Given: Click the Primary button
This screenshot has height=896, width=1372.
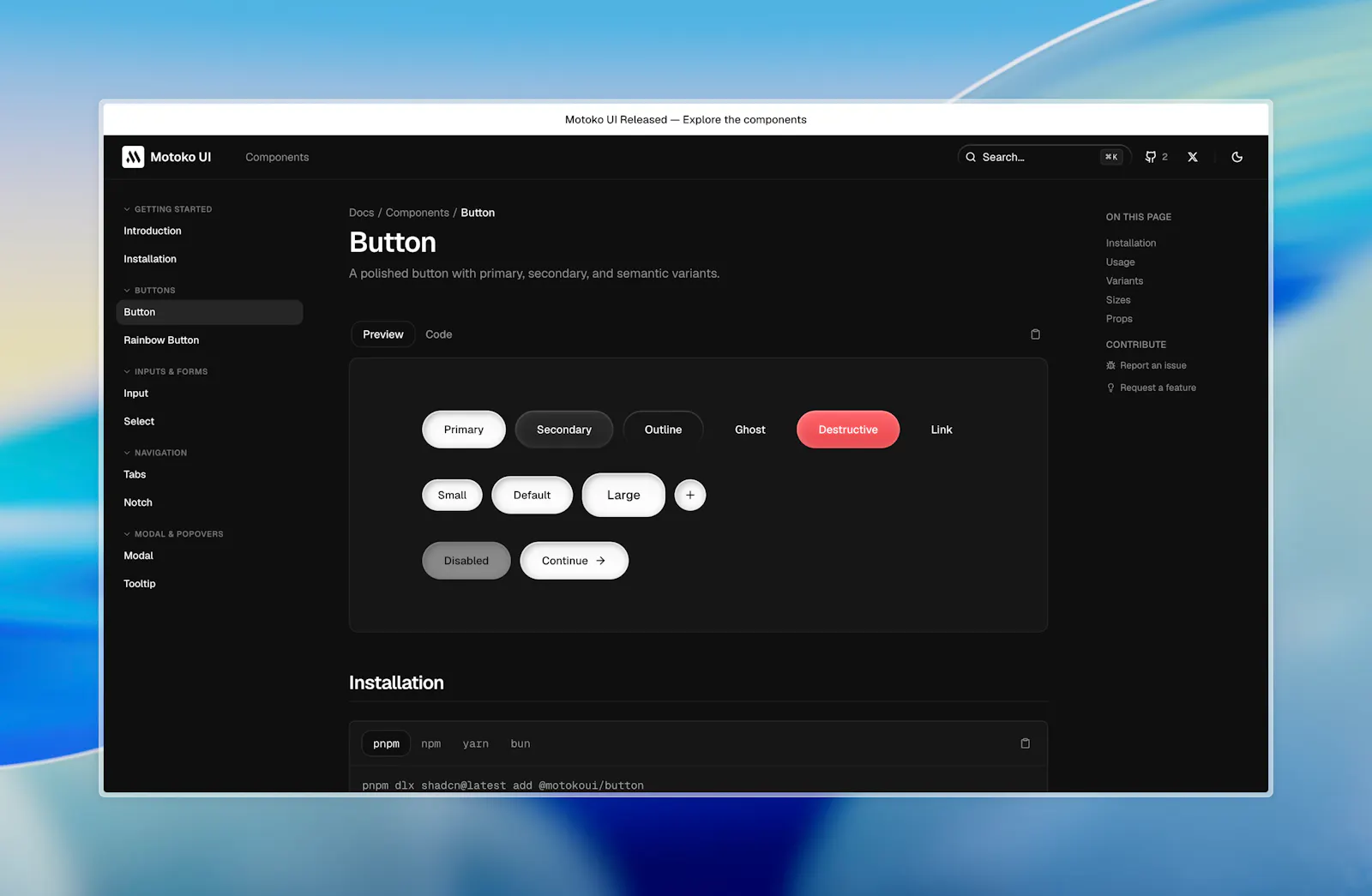Looking at the screenshot, I should (464, 430).
